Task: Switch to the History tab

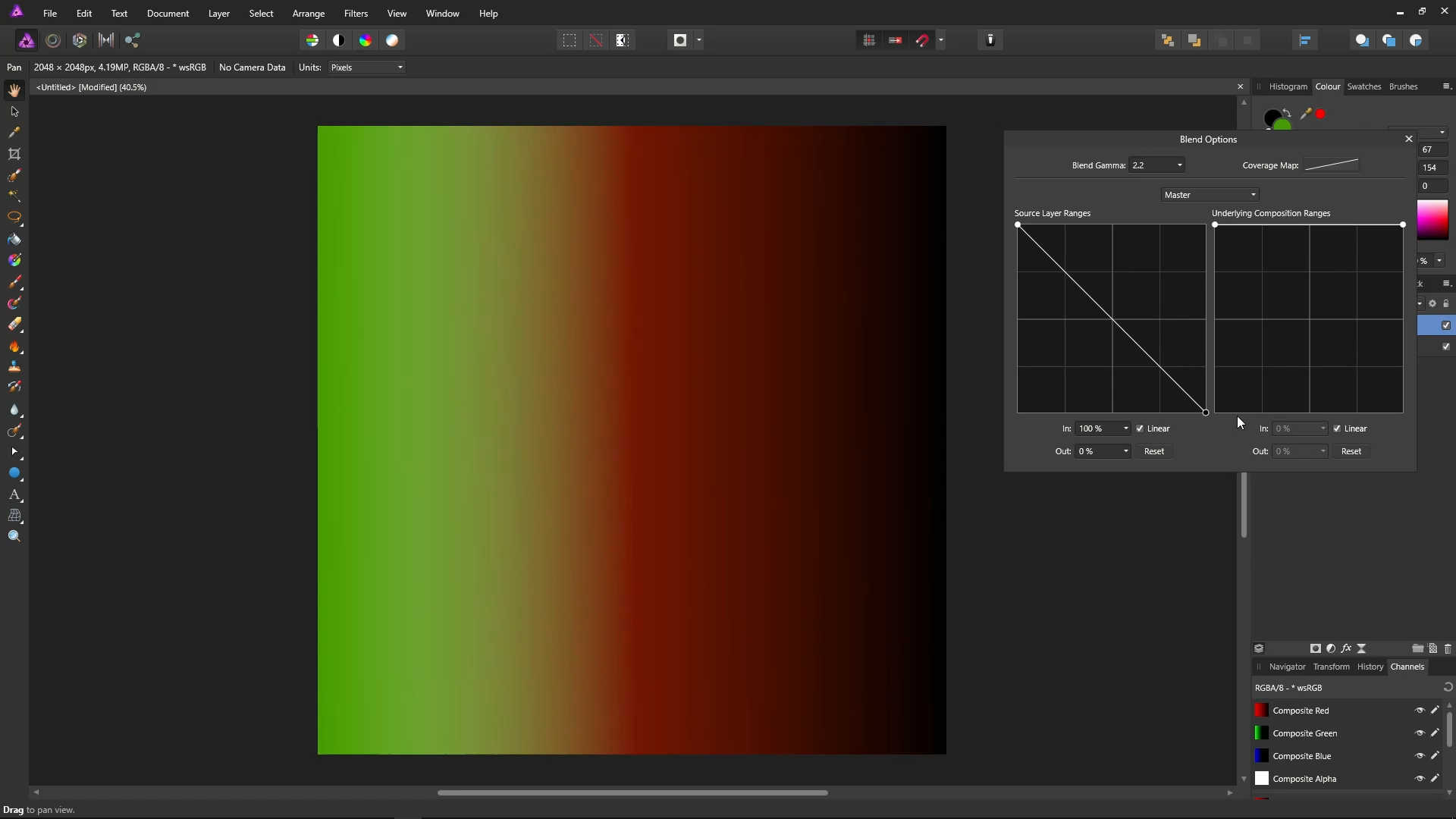Action: tap(1370, 667)
